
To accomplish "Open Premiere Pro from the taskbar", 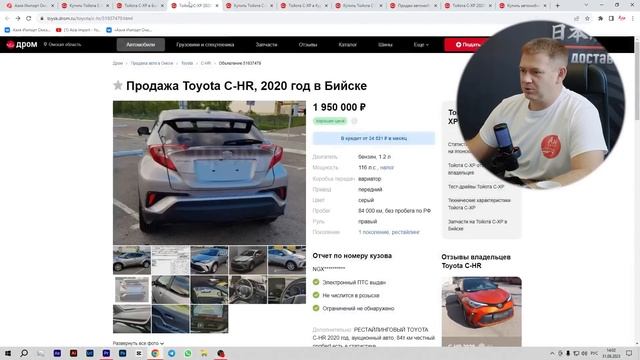I will 106,353.
